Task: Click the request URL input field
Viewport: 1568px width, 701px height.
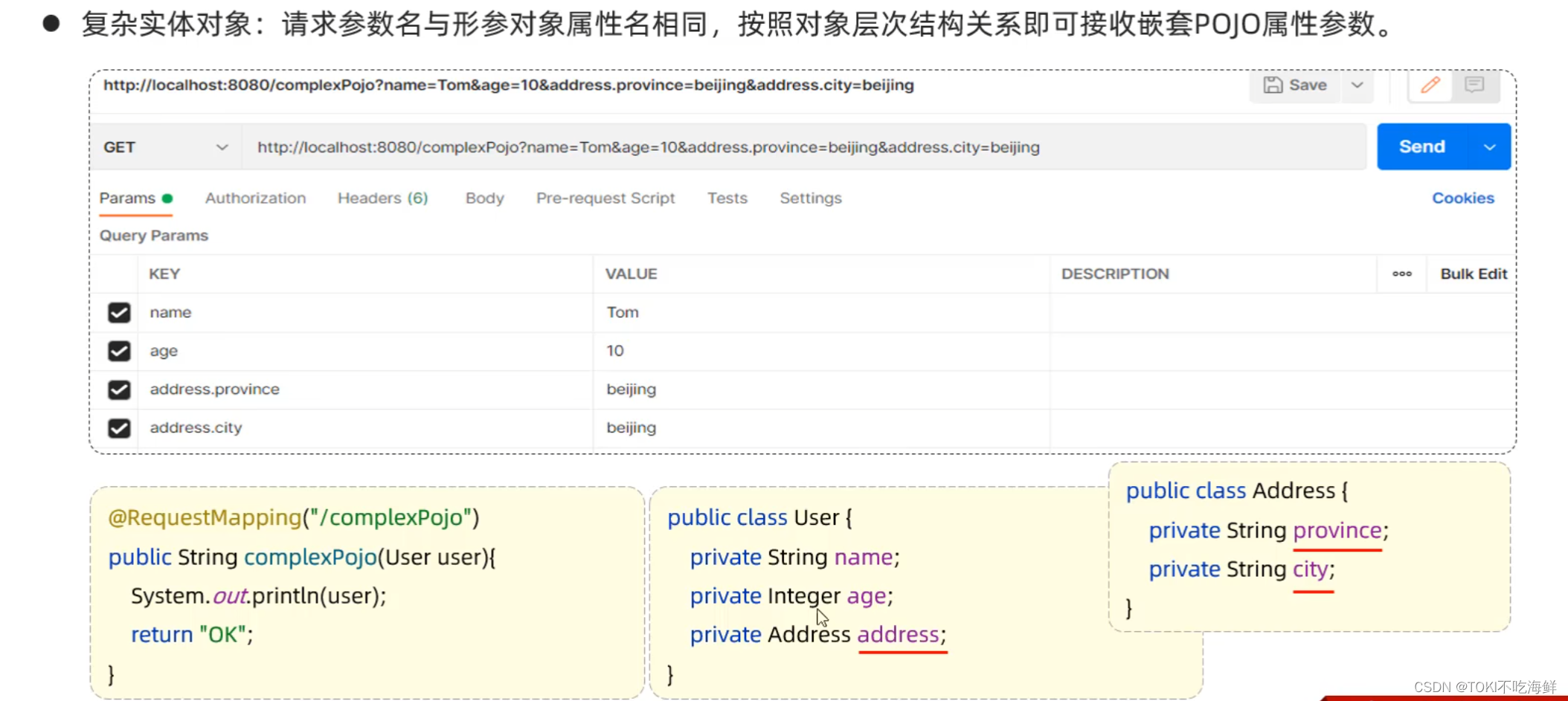Action: [804, 147]
